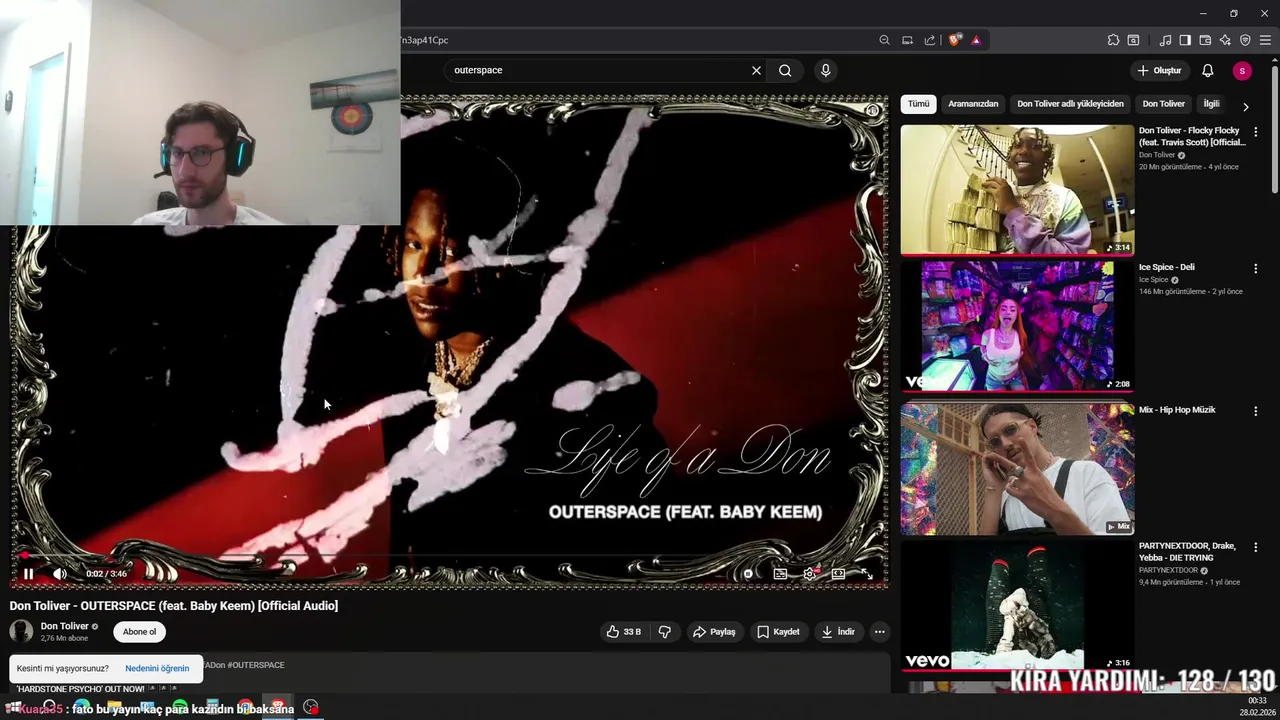The height and width of the screenshot is (720, 1280).
Task: Select the İlgili filter chip
Action: [x=1211, y=104]
